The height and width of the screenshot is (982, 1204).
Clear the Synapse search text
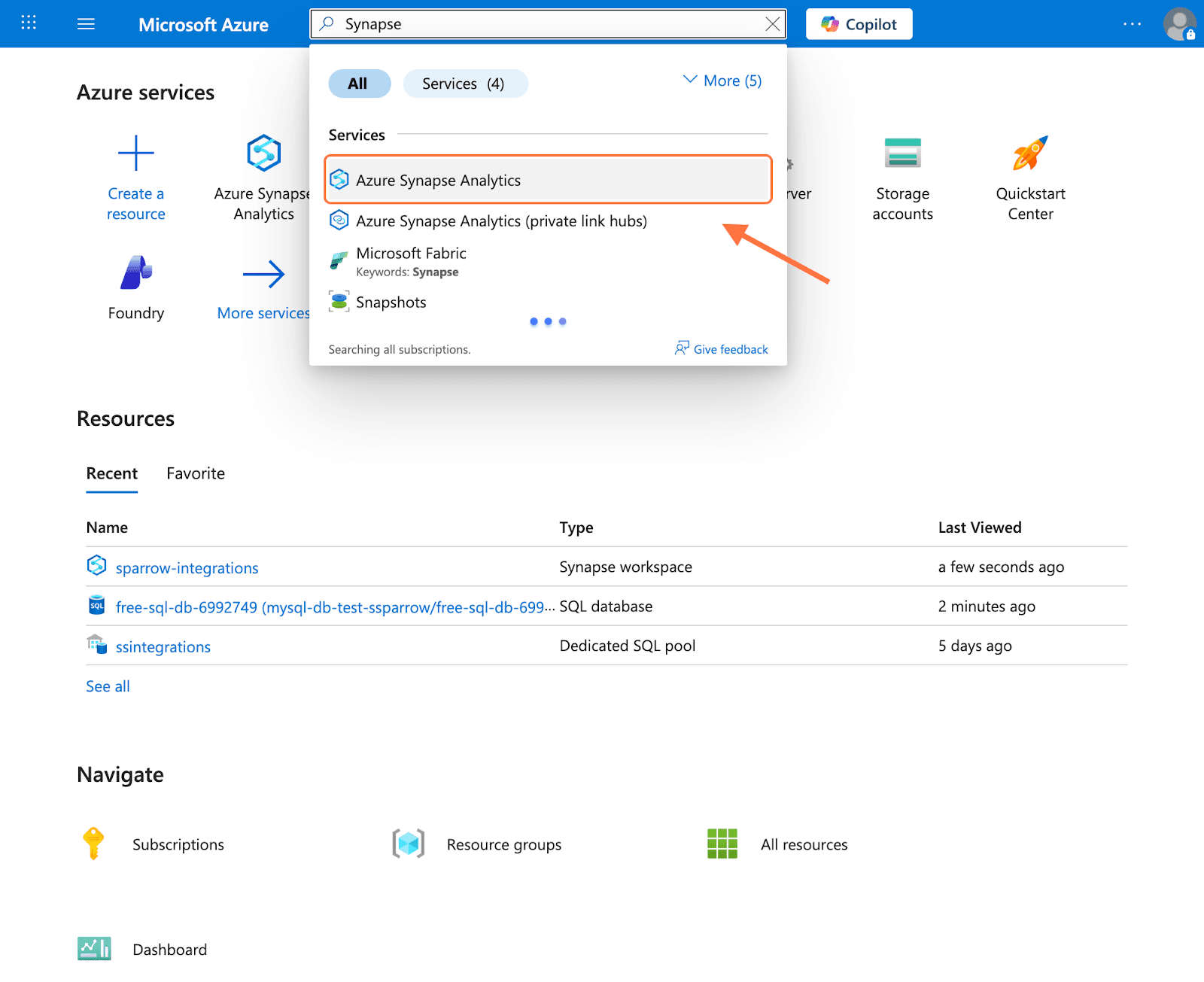(x=772, y=24)
